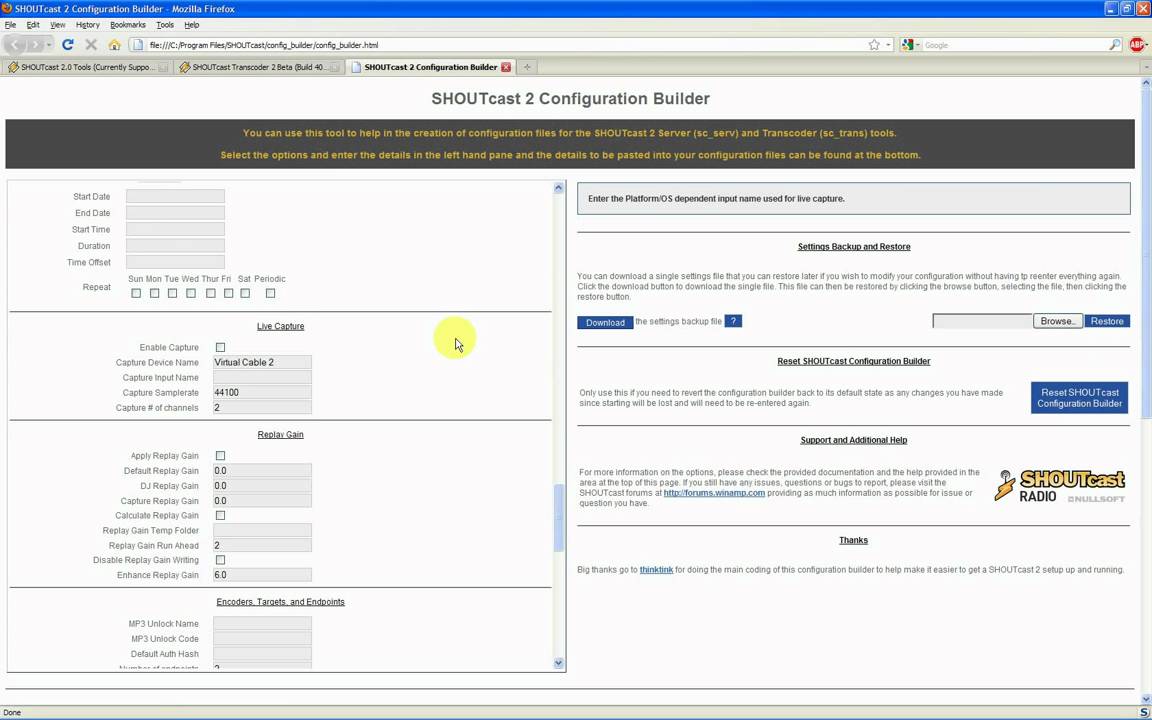The image size is (1152, 720).
Task: Click the search magnifier icon
Action: 1115,45
